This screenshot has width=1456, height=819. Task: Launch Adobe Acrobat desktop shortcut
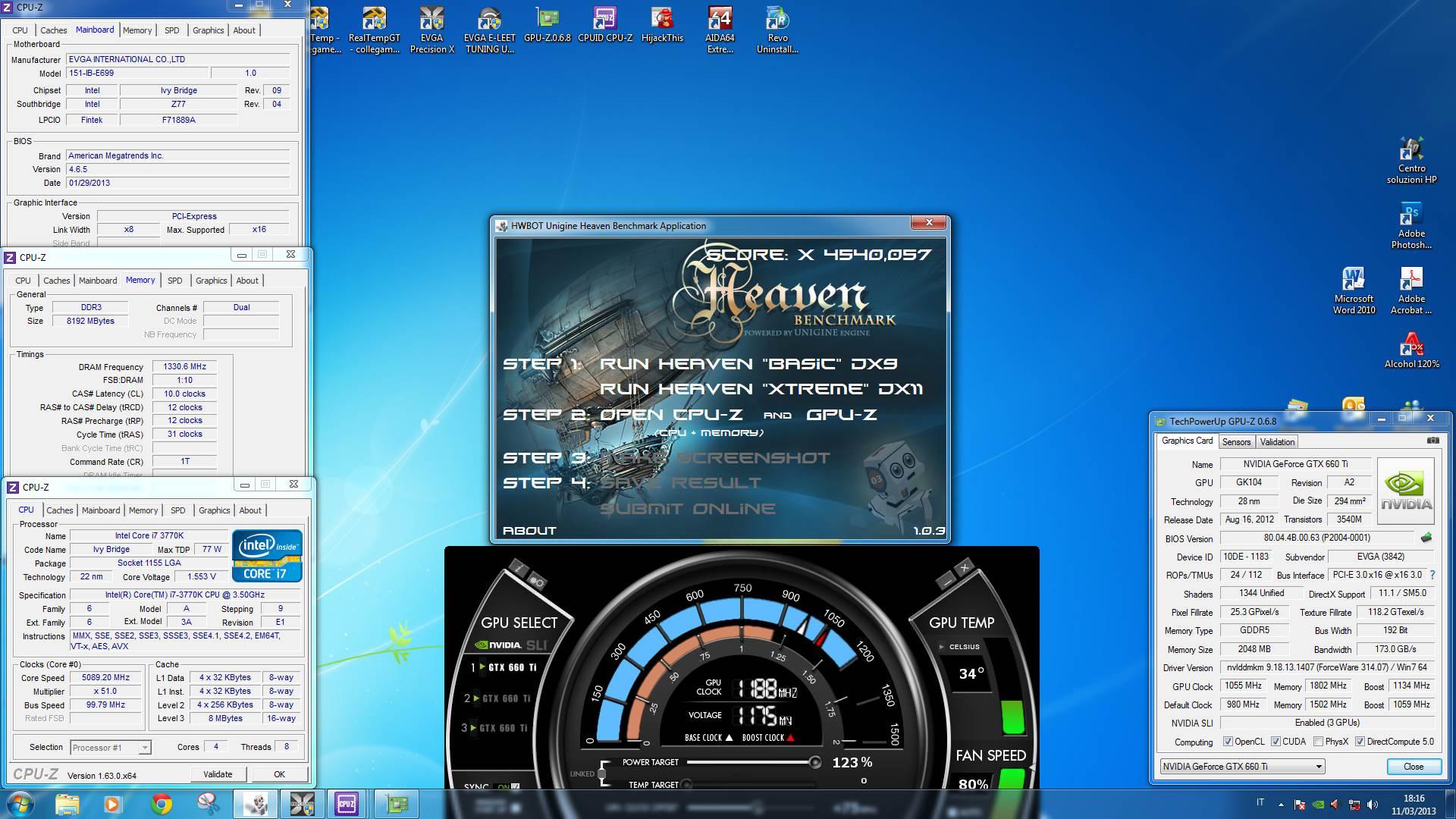click(x=1411, y=291)
